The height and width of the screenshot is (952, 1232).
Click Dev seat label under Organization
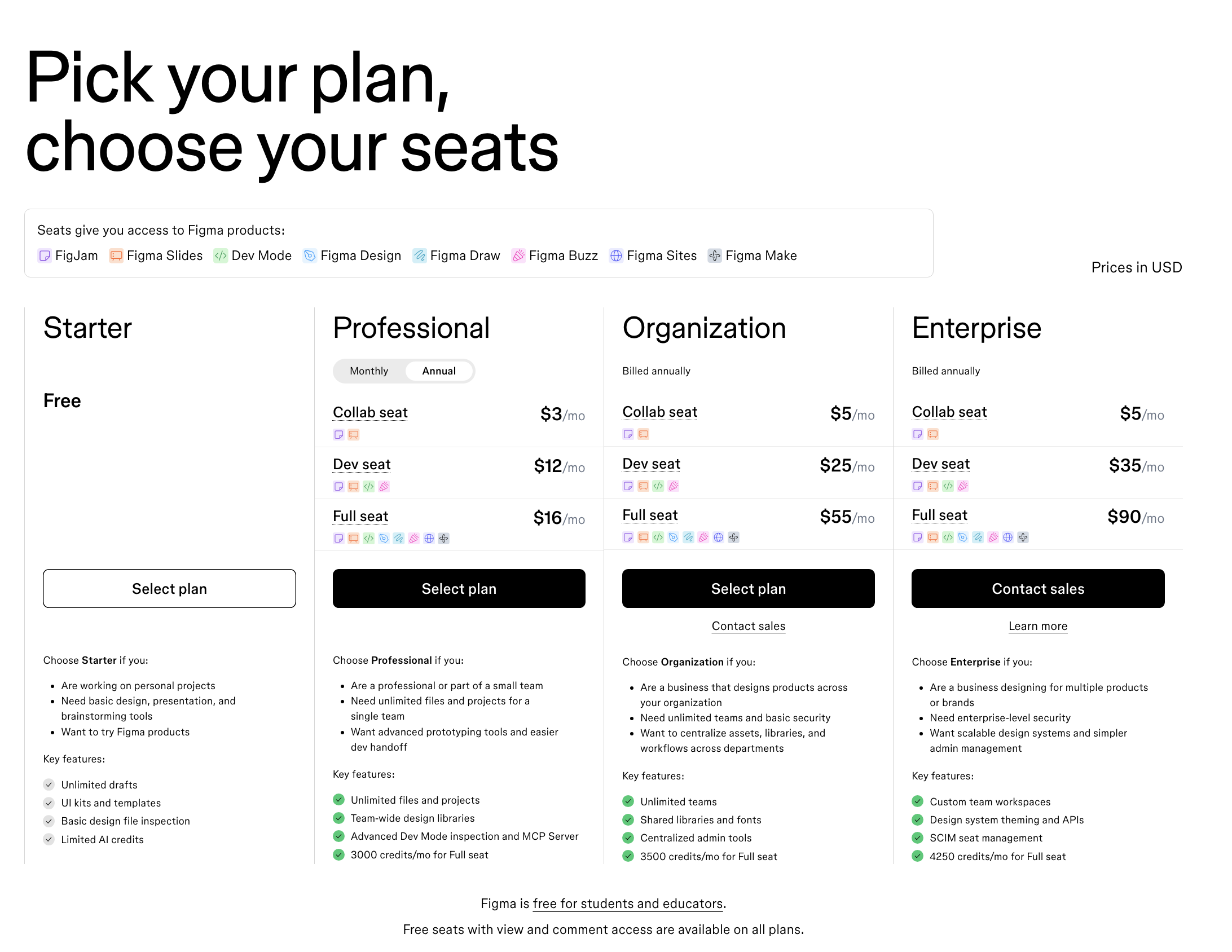tap(651, 464)
